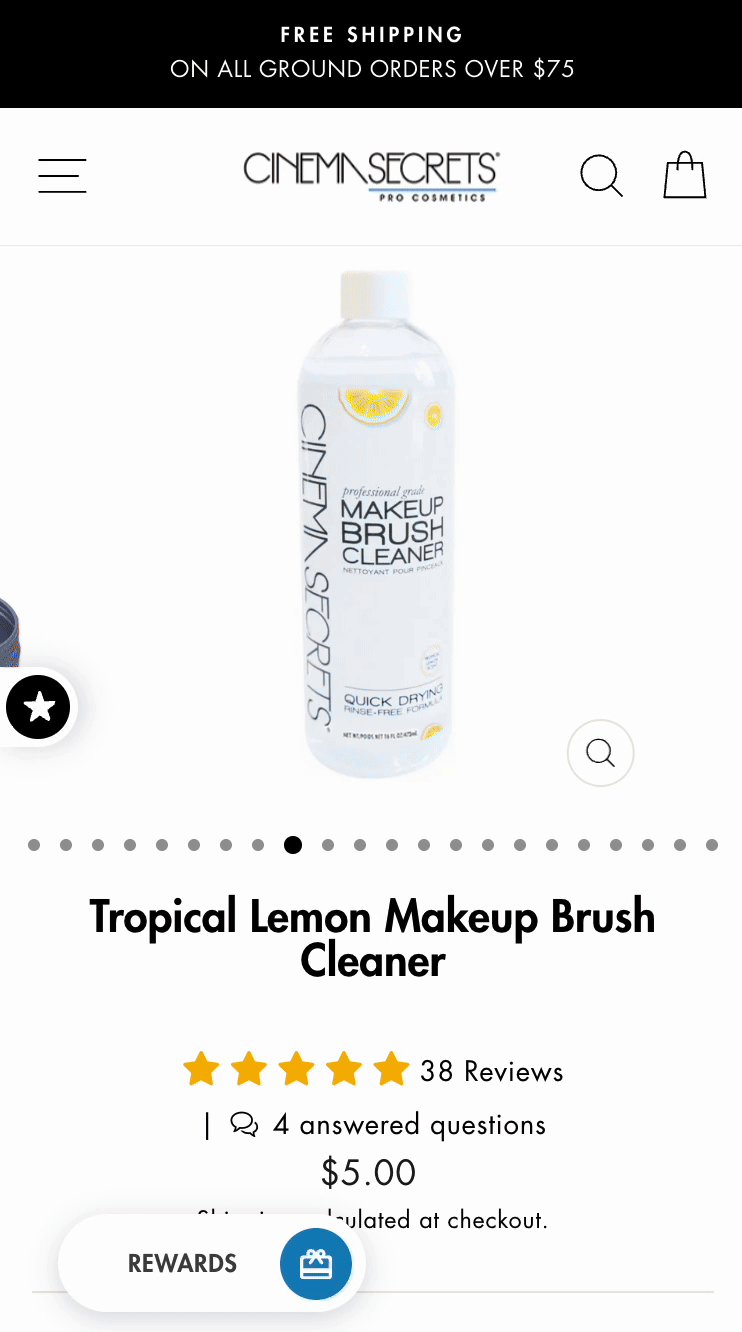Viewport: 742px width, 1332px height.
Task: Click the five-star rating stars
Action: pos(296,1069)
